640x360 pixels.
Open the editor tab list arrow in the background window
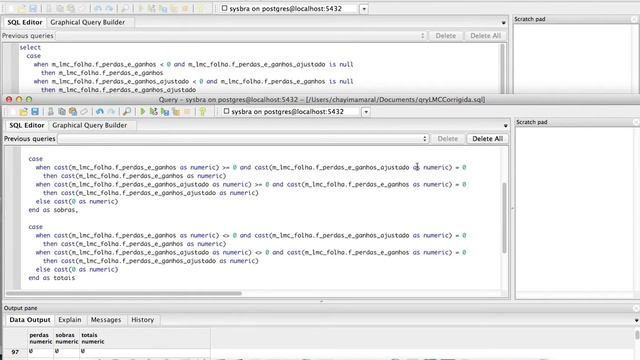503,23
